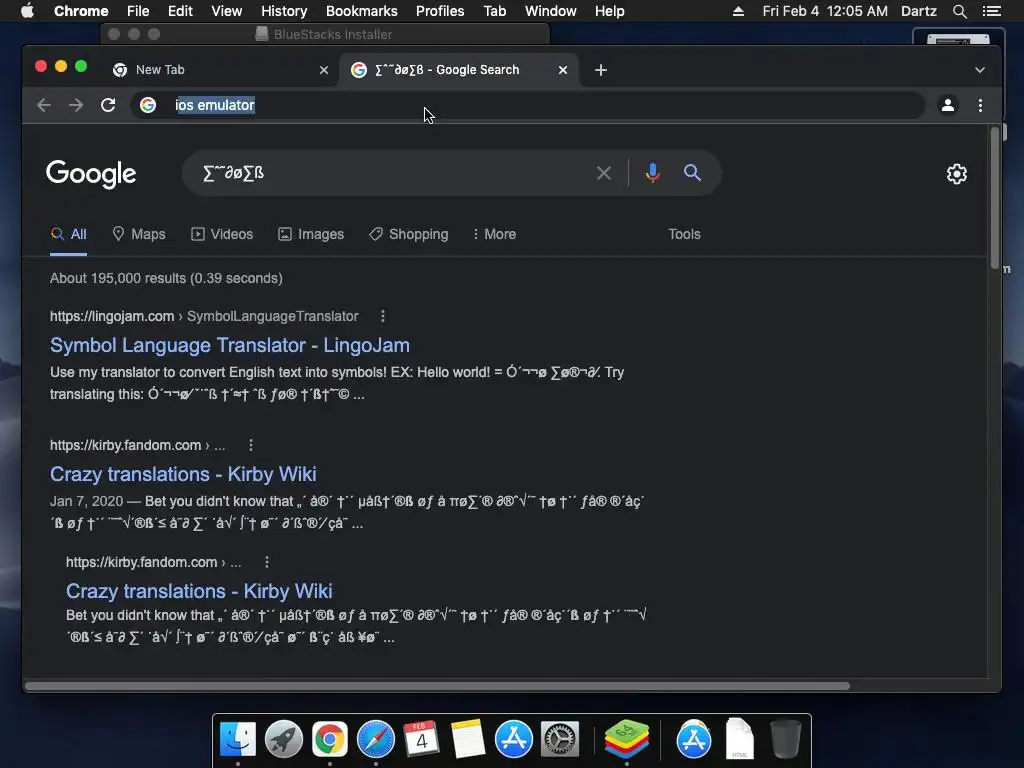Open Safari from the Dock

tap(376, 739)
